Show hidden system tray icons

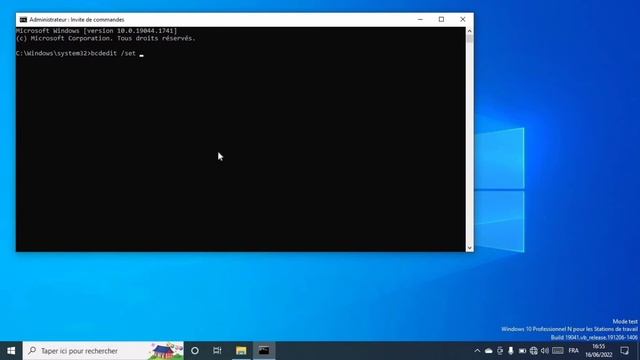pos(477,351)
